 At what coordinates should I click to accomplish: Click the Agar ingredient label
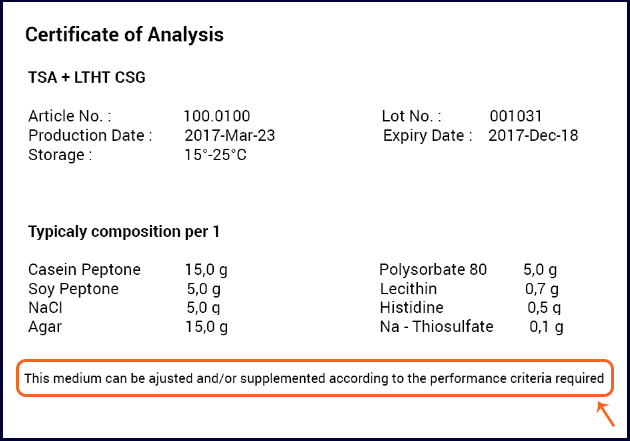coord(45,327)
